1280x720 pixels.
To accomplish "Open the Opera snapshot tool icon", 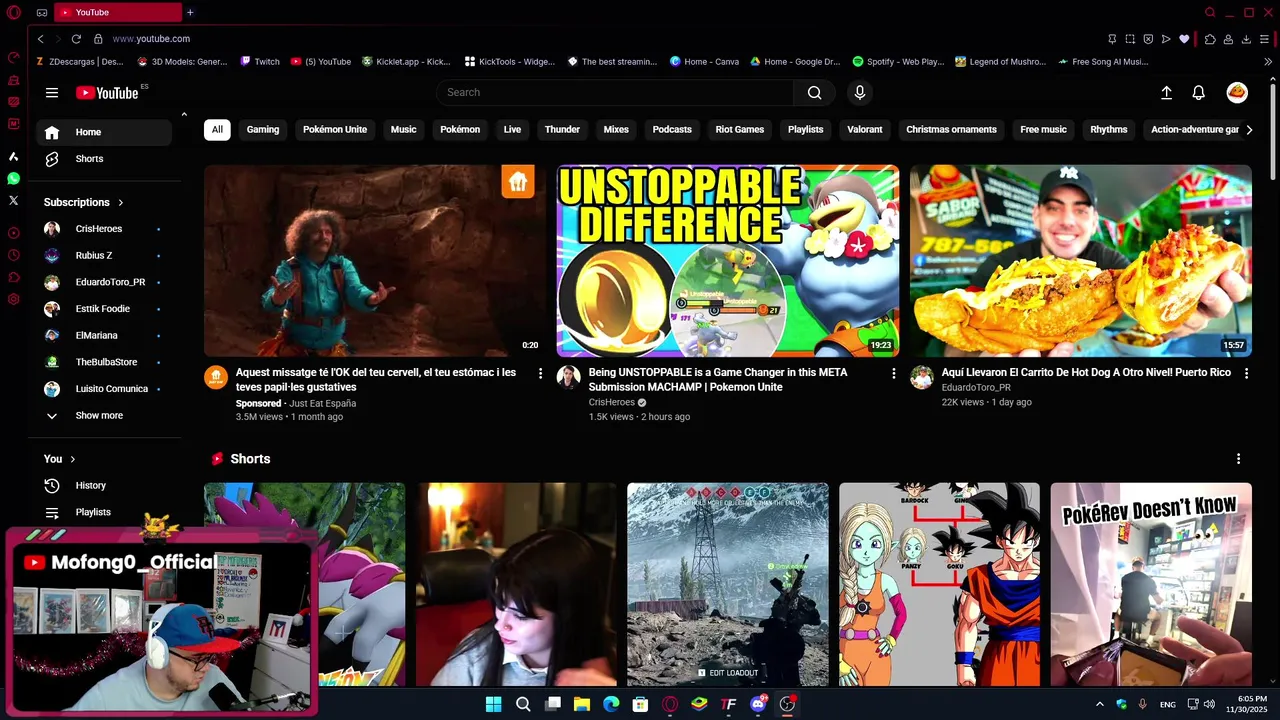I will coord(1130,39).
